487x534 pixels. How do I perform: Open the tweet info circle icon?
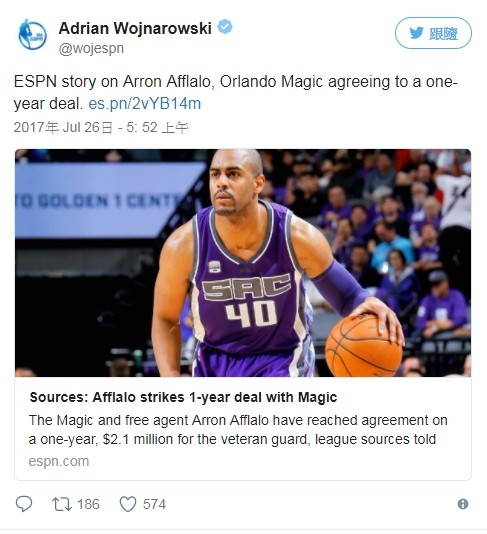tap(463, 504)
